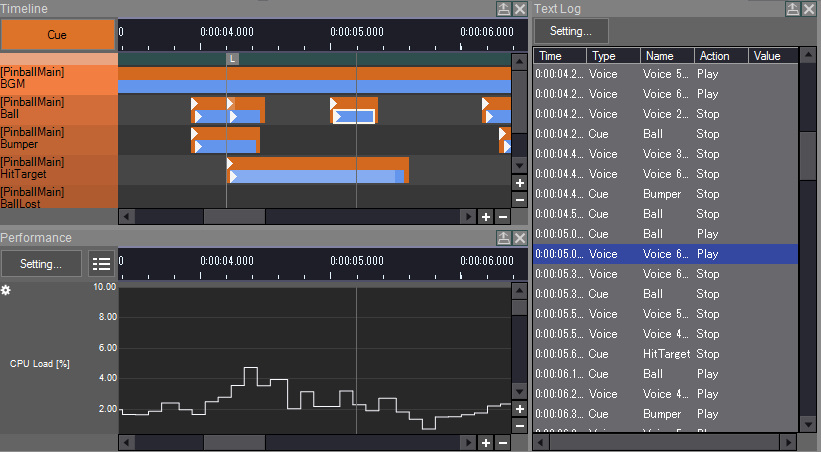Toggle the orange Cue display button

pyautogui.click(x=58, y=35)
